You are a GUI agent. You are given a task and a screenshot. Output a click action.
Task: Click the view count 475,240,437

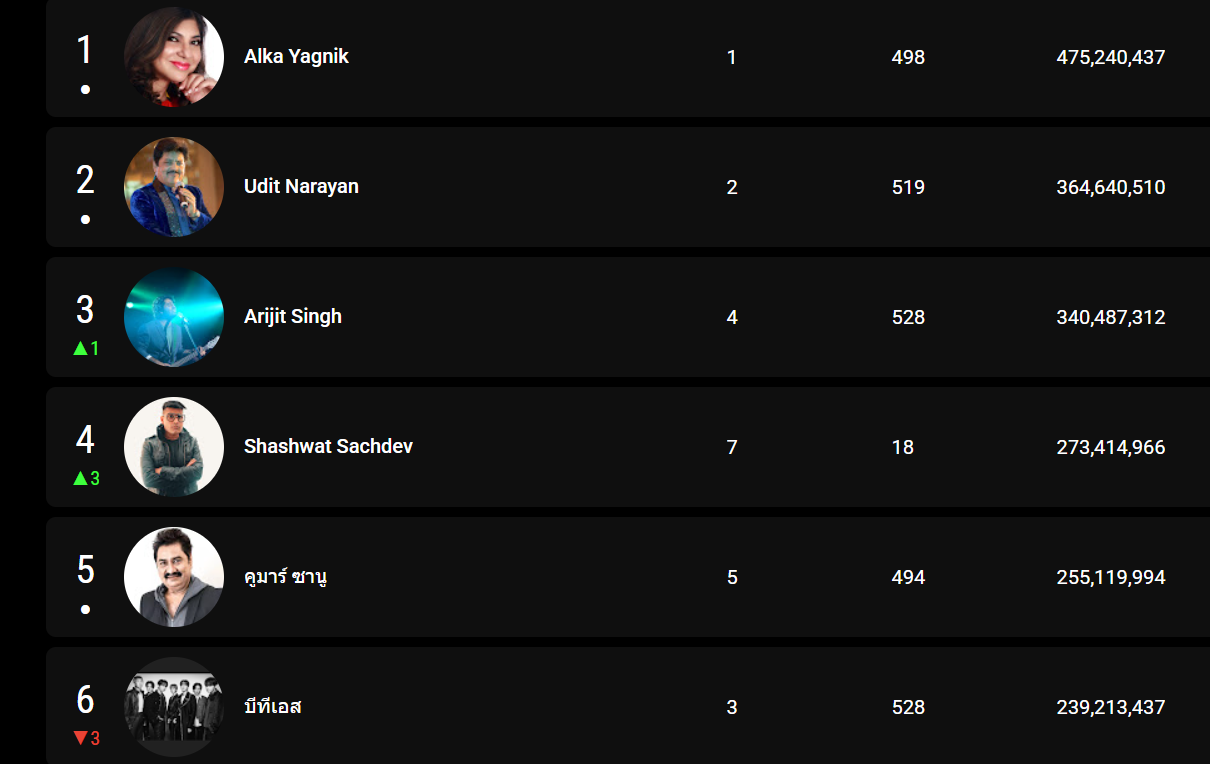(1110, 58)
